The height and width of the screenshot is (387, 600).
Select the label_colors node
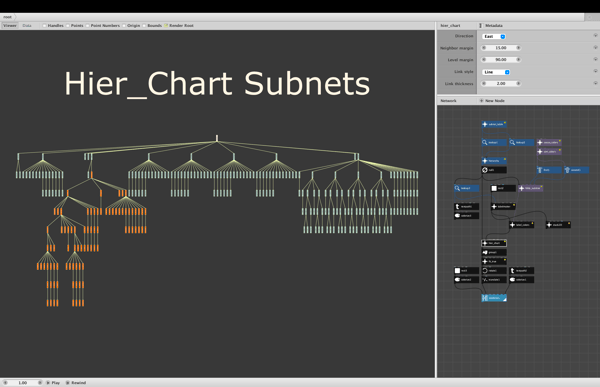point(522,225)
